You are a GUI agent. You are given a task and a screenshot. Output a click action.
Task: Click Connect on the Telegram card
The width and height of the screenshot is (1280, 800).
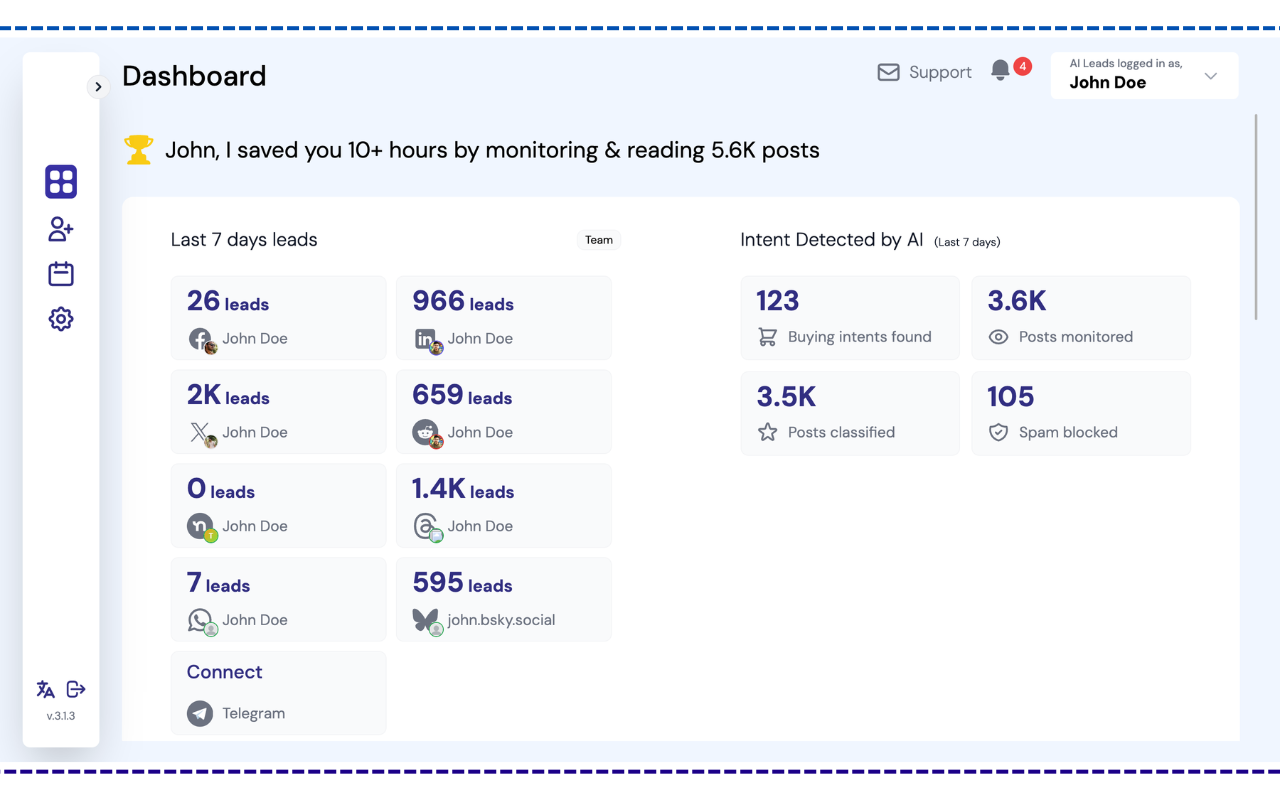point(224,672)
